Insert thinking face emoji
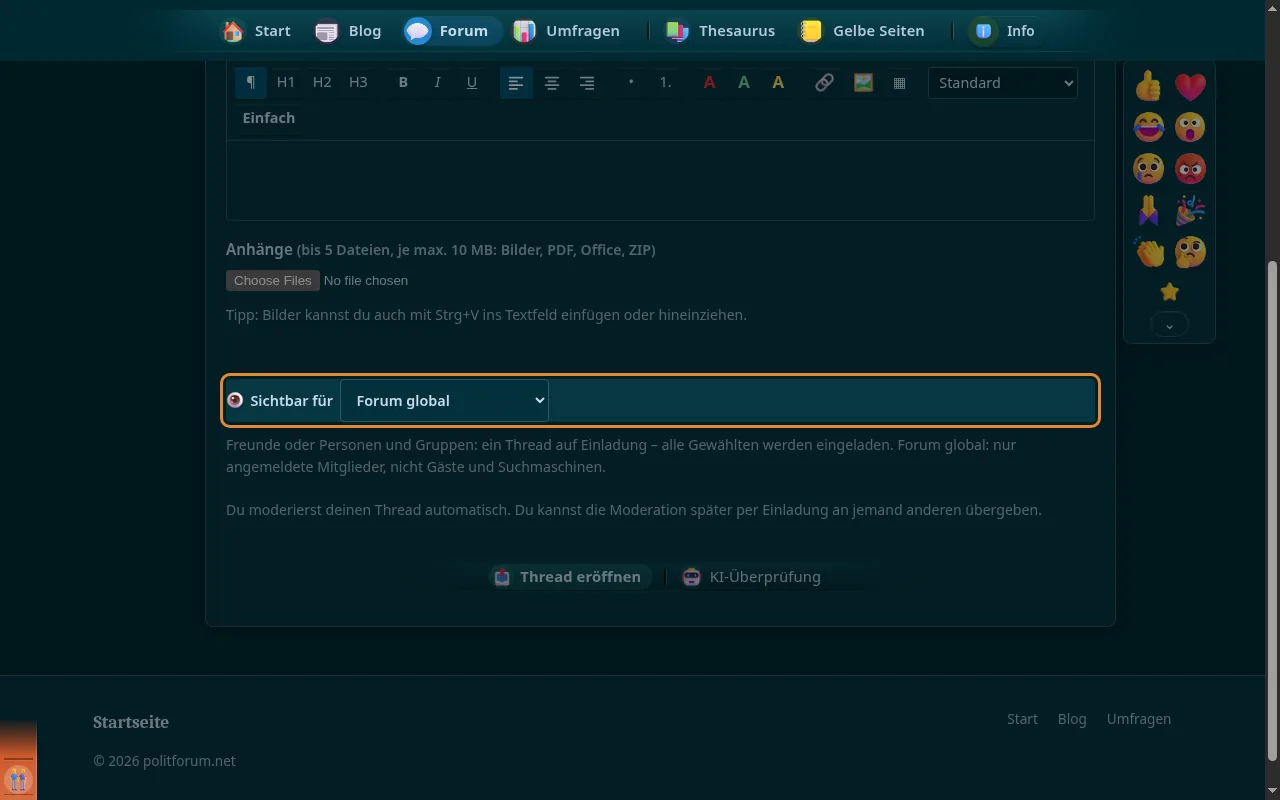 coord(1190,251)
